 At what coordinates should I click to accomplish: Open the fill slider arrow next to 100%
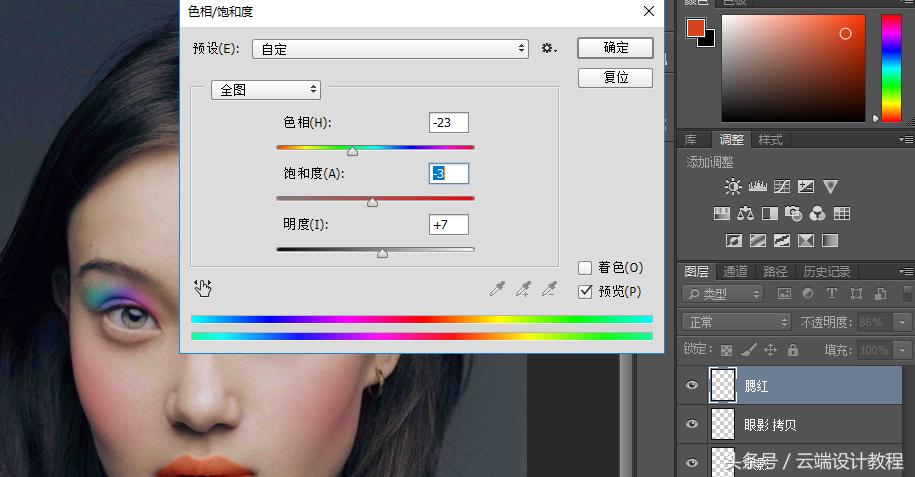(x=903, y=350)
